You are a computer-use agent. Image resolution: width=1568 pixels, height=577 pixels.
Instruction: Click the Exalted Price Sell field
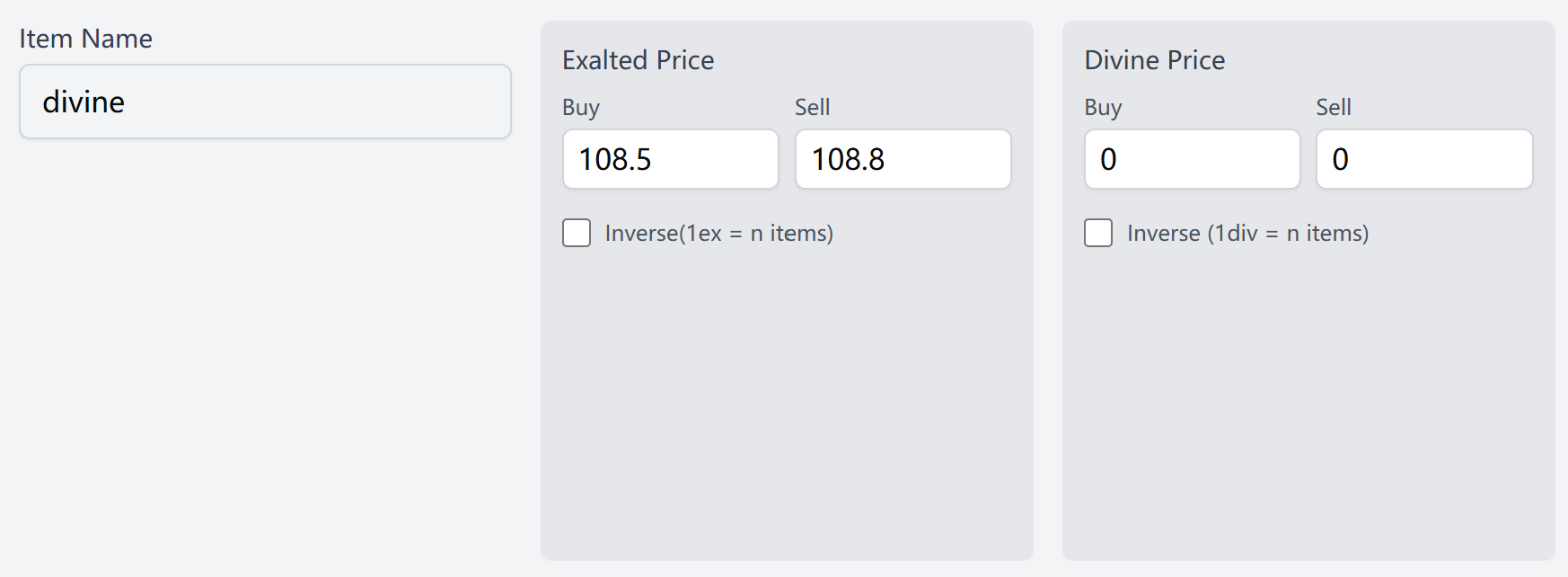(x=902, y=159)
